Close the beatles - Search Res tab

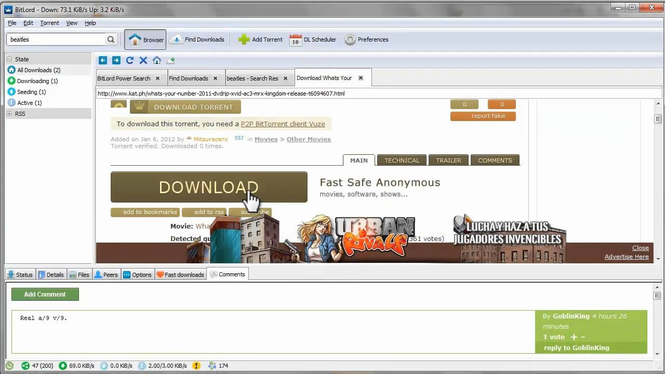(x=285, y=78)
